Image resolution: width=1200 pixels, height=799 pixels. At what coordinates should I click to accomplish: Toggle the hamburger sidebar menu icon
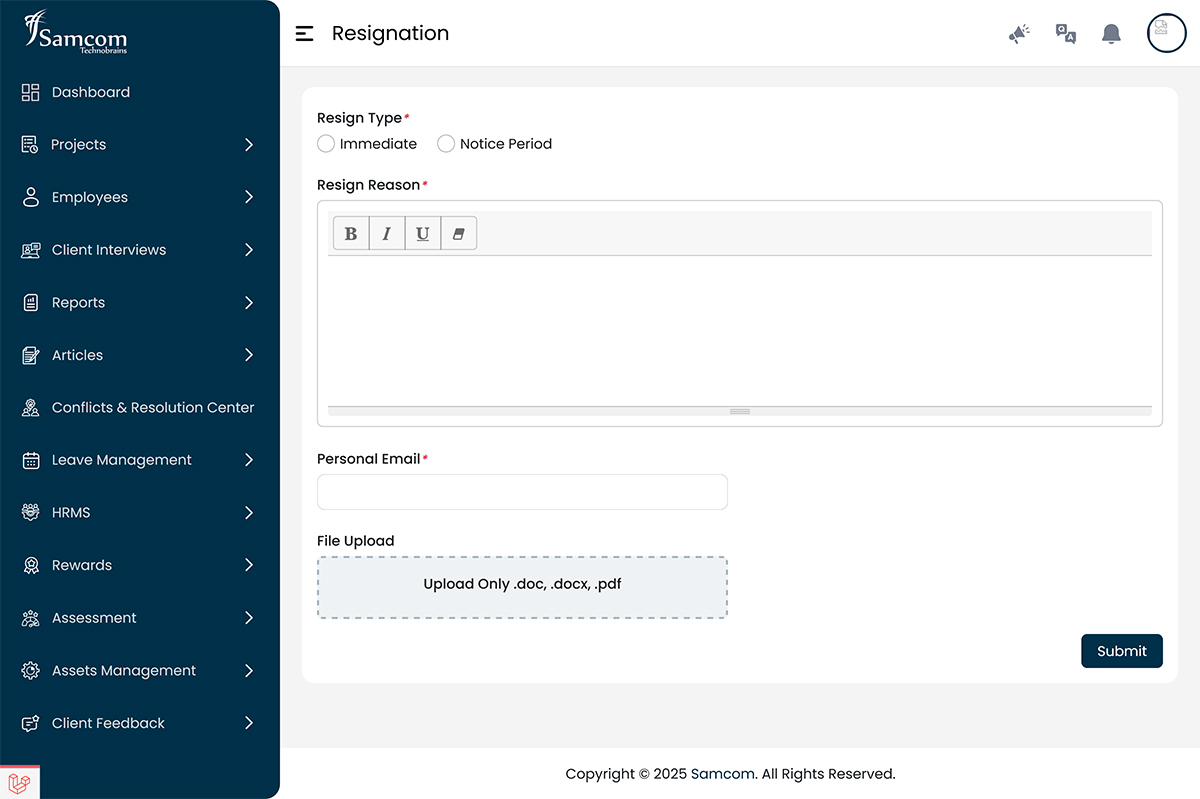[x=305, y=33]
